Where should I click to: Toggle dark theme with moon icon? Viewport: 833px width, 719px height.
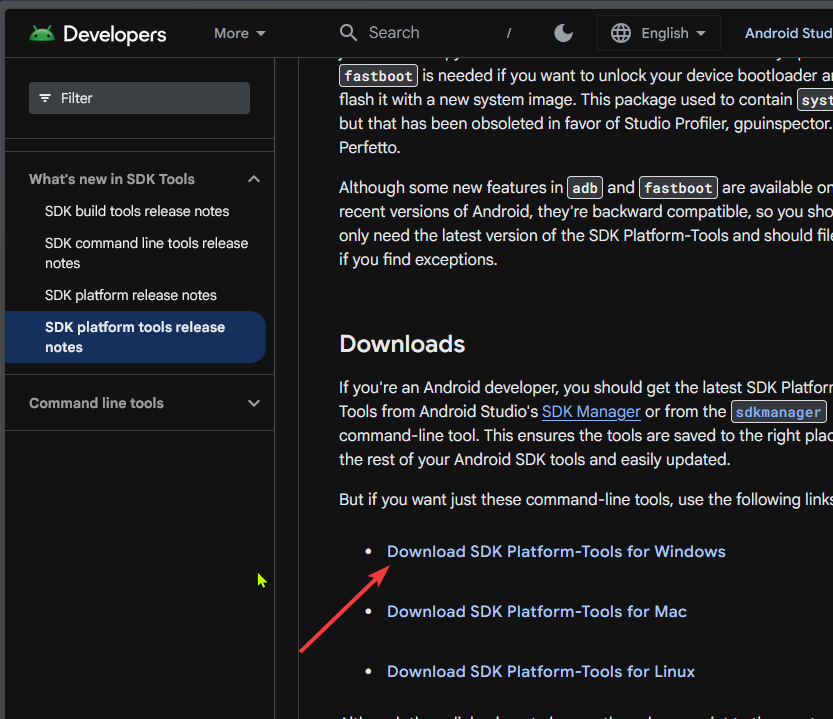[564, 33]
